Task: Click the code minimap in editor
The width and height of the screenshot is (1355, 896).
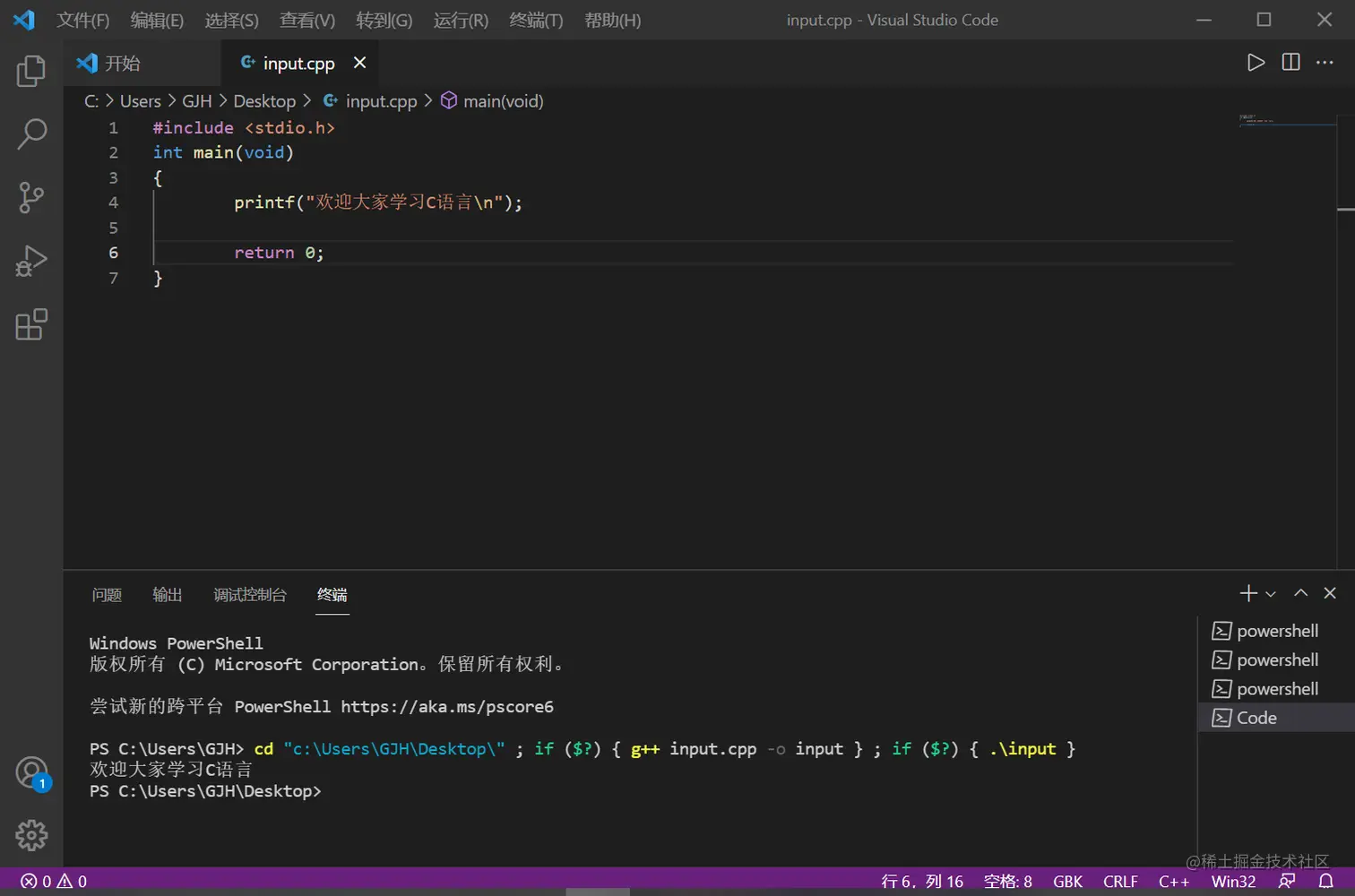Action: tap(1286, 121)
